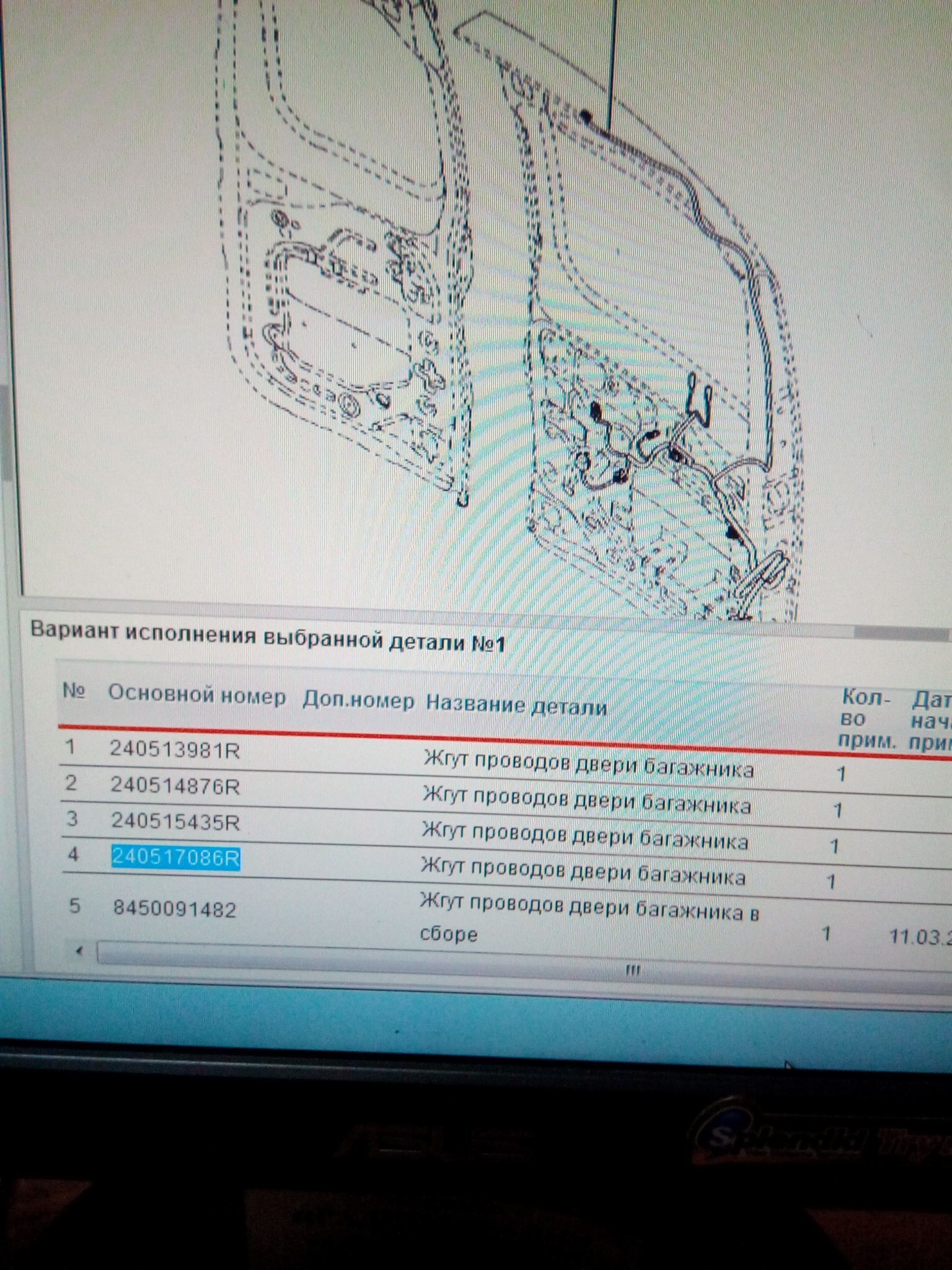952x1270 pixels.
Task: Click the '№' column header
Action: tap(74, 691)
